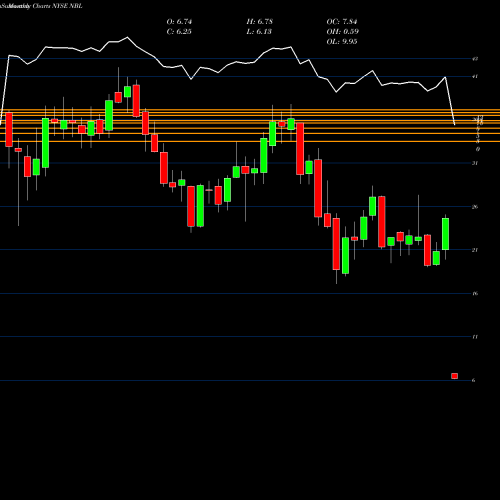Click the price axis label 26
The width and height of the screenshot is (500, 500).
[475, 207]
